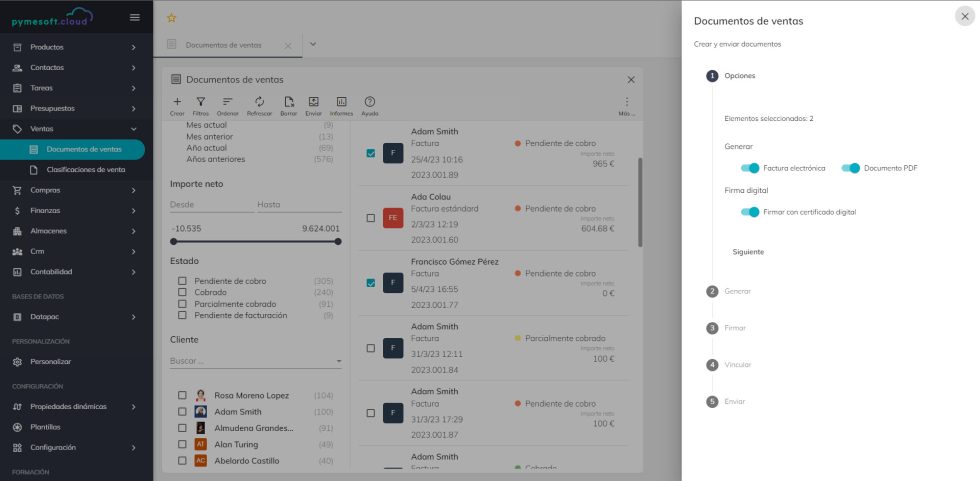Click the Contabilidad sidebar icon
The width and height of the screenshot is (980, 481).
pyautogui.click(x=18, y=272)
